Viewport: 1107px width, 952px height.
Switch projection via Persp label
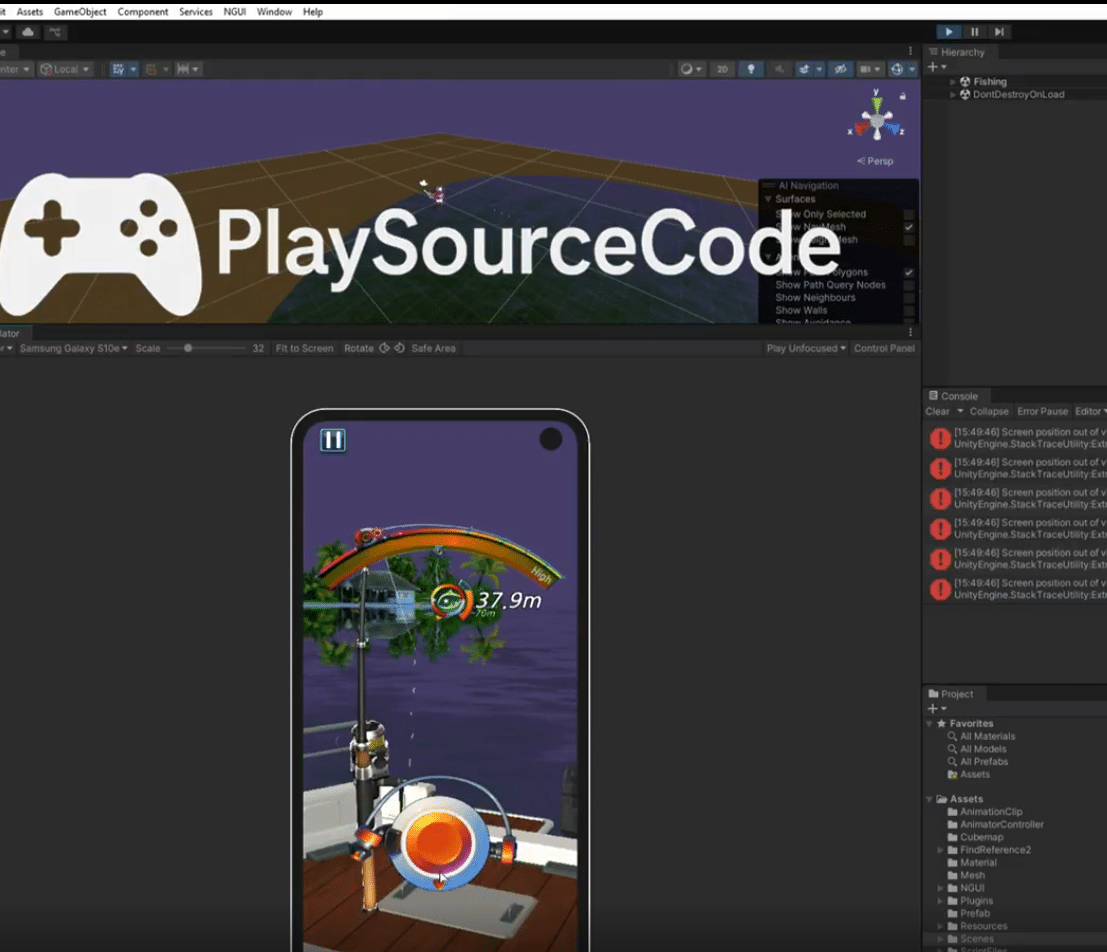tap(875, 161)
